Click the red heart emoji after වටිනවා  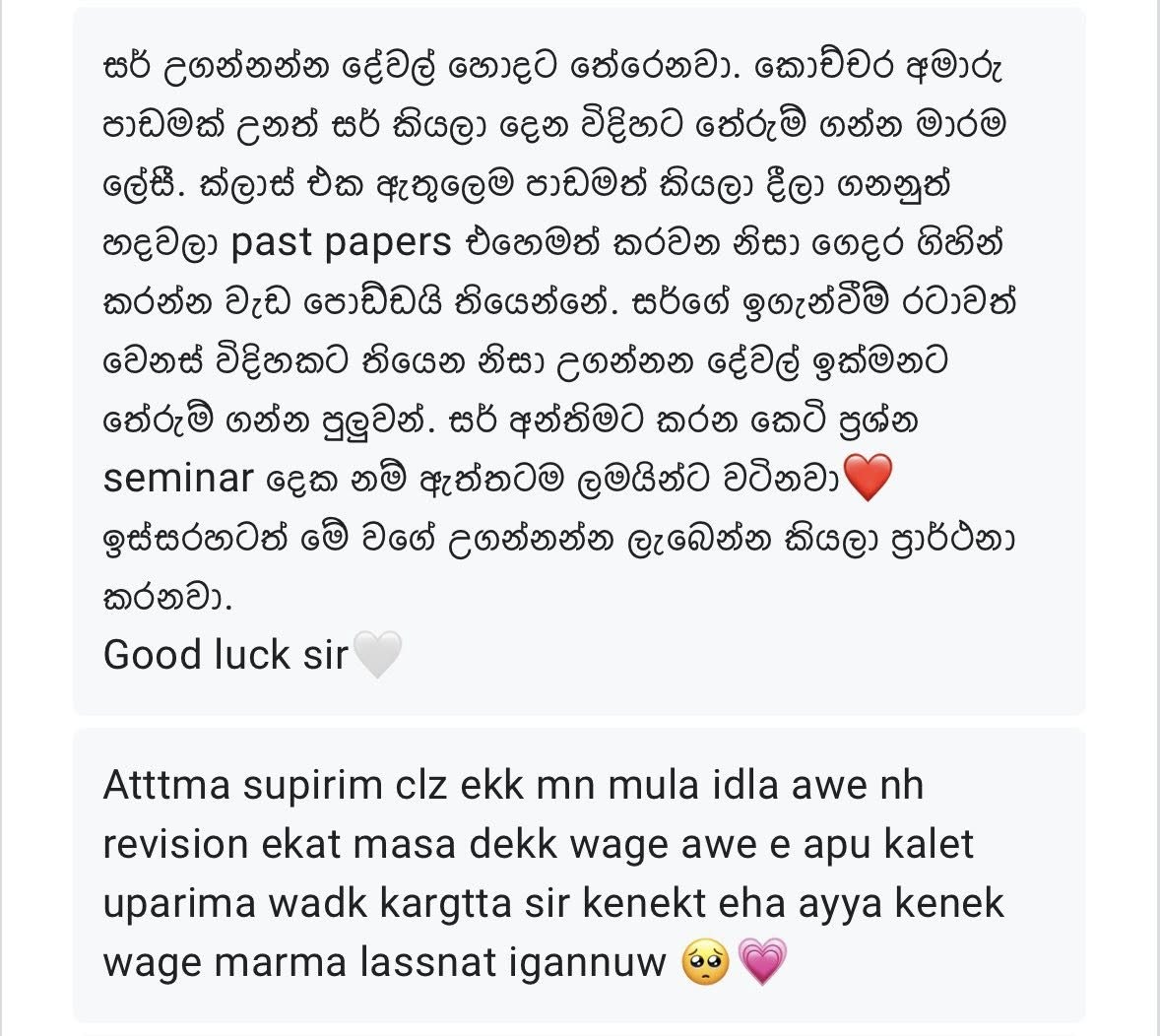868,478
